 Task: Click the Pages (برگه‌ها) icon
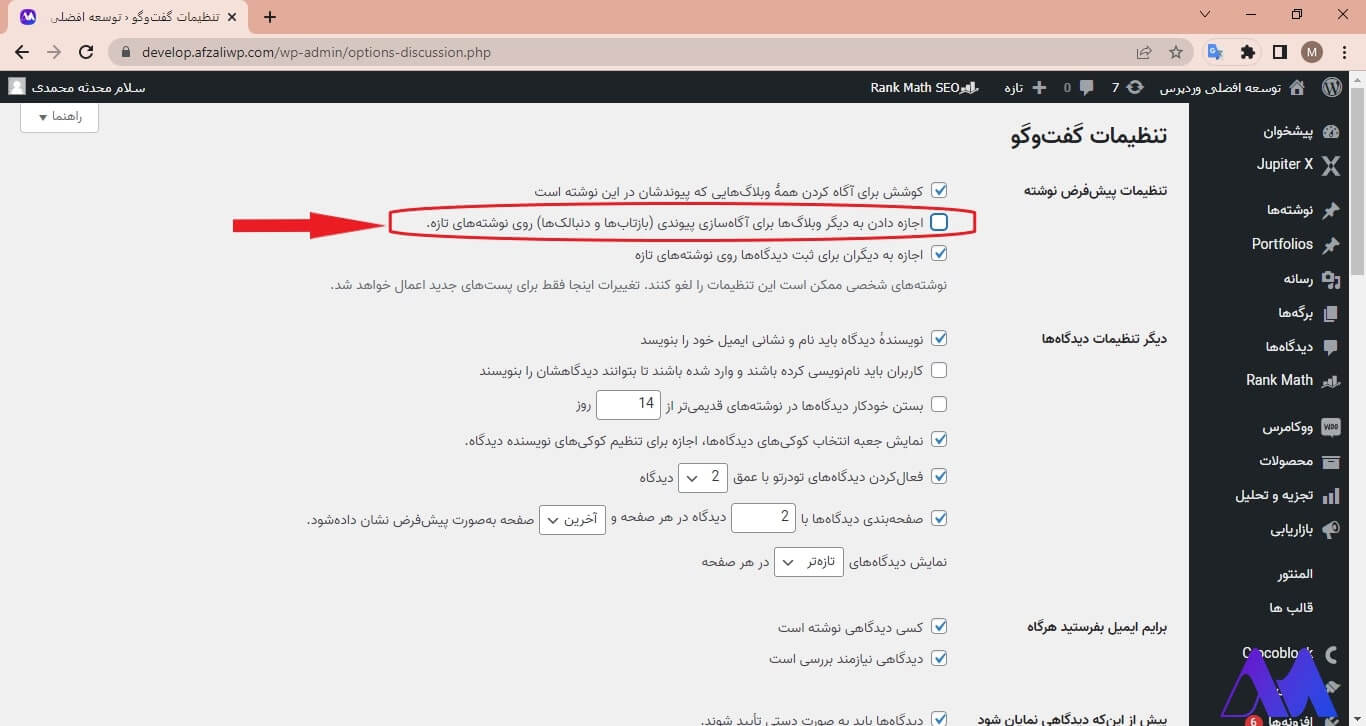[1330, 314]
